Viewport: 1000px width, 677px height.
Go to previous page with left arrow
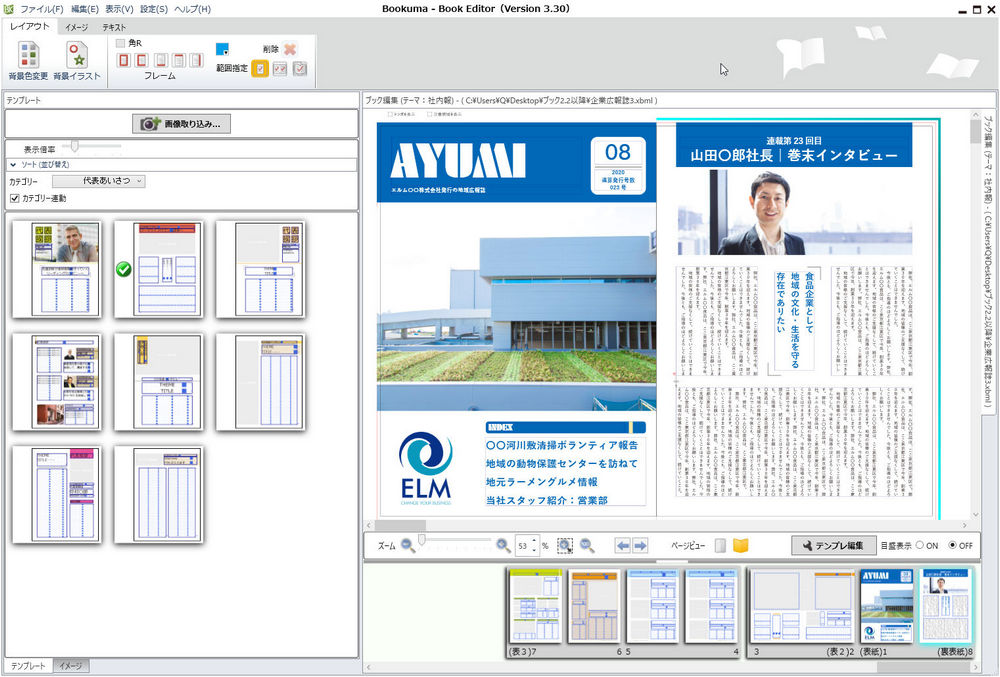(622, 546)
